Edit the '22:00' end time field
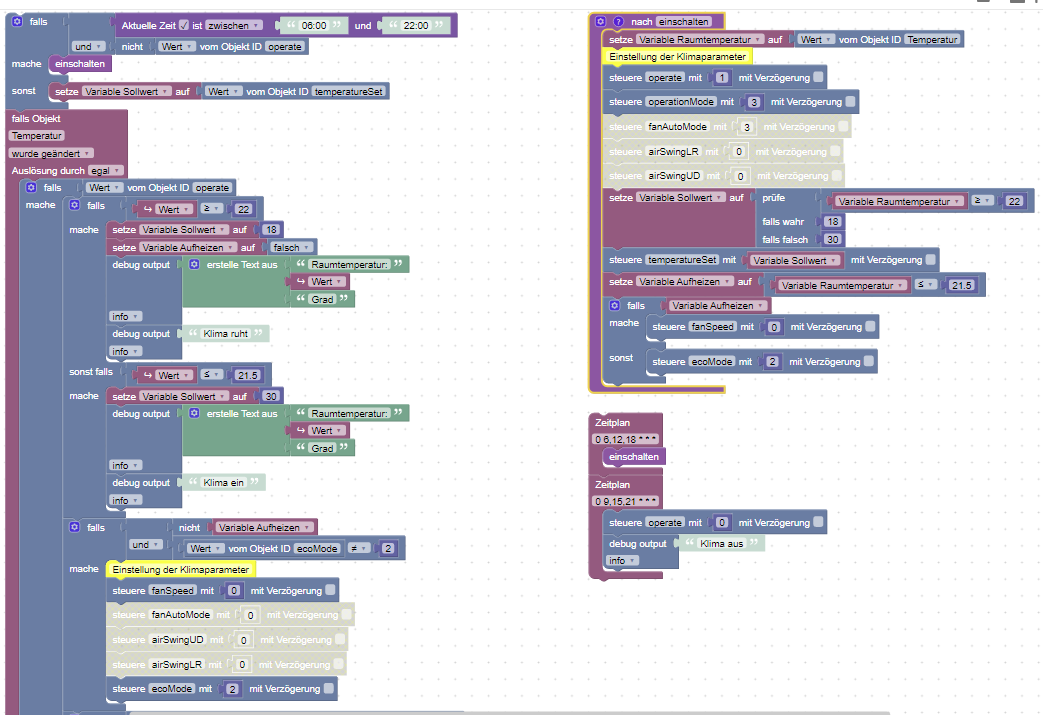This screenshot has width=1043, height=715. [416, 25]
